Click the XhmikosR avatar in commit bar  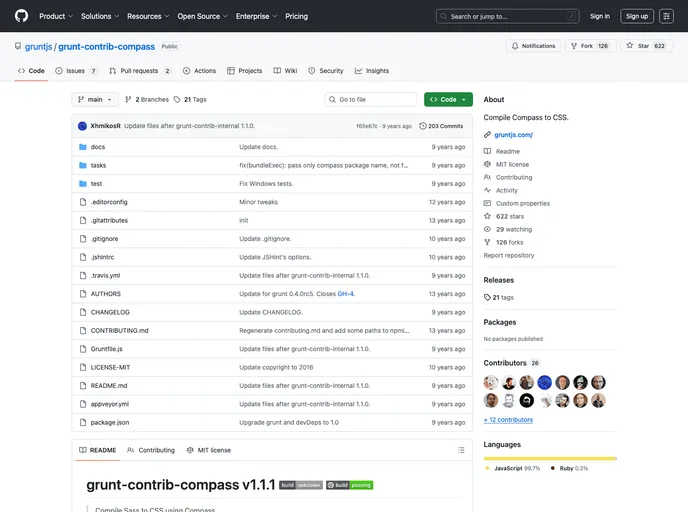[82, 126]
